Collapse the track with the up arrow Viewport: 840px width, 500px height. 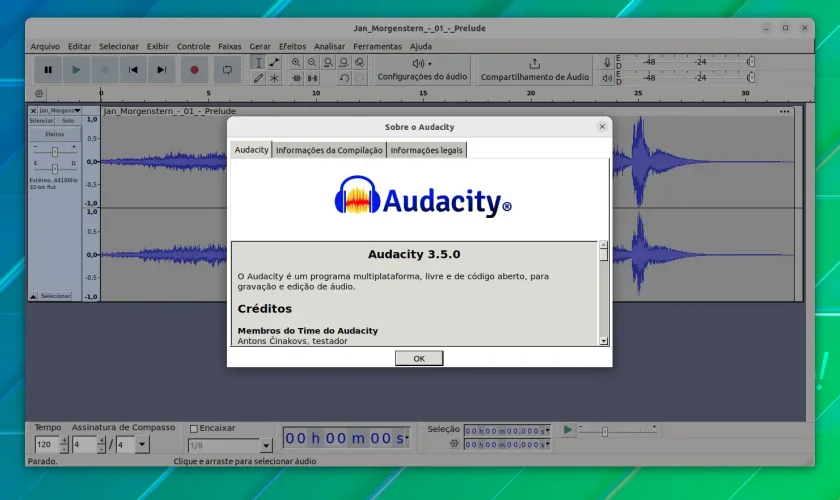[33, 296]
